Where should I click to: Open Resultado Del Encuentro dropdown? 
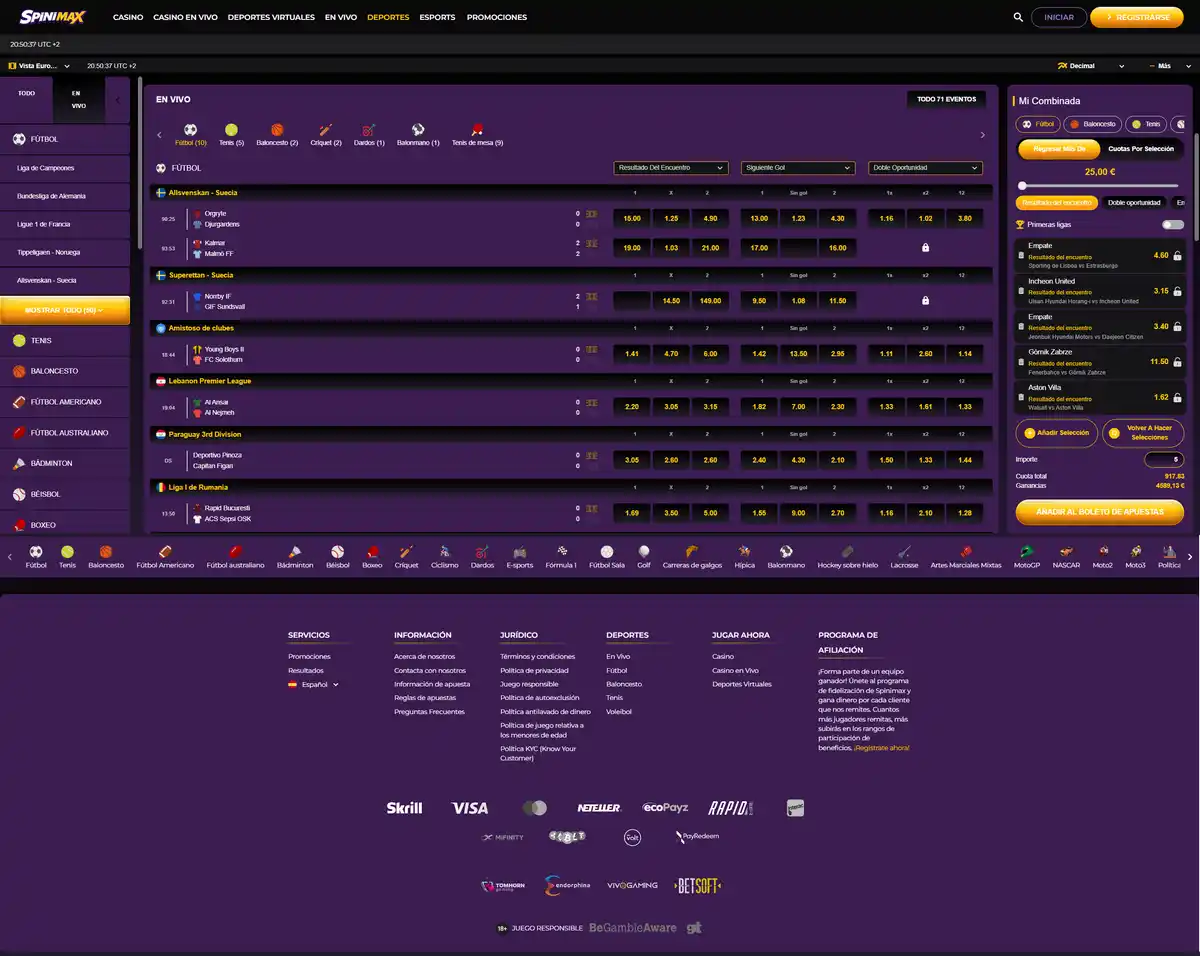pyautogui.click(x=671, y=168)
